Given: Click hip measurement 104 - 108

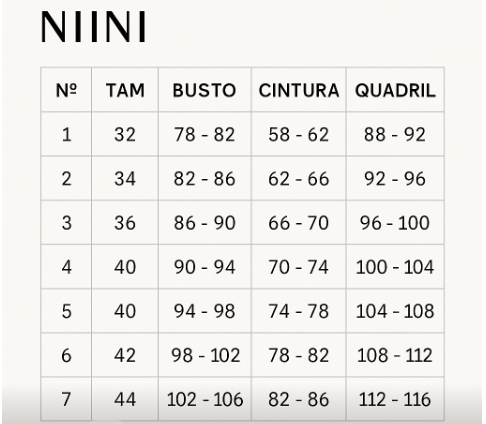Looking at the screenshot, I should (395, 311).
